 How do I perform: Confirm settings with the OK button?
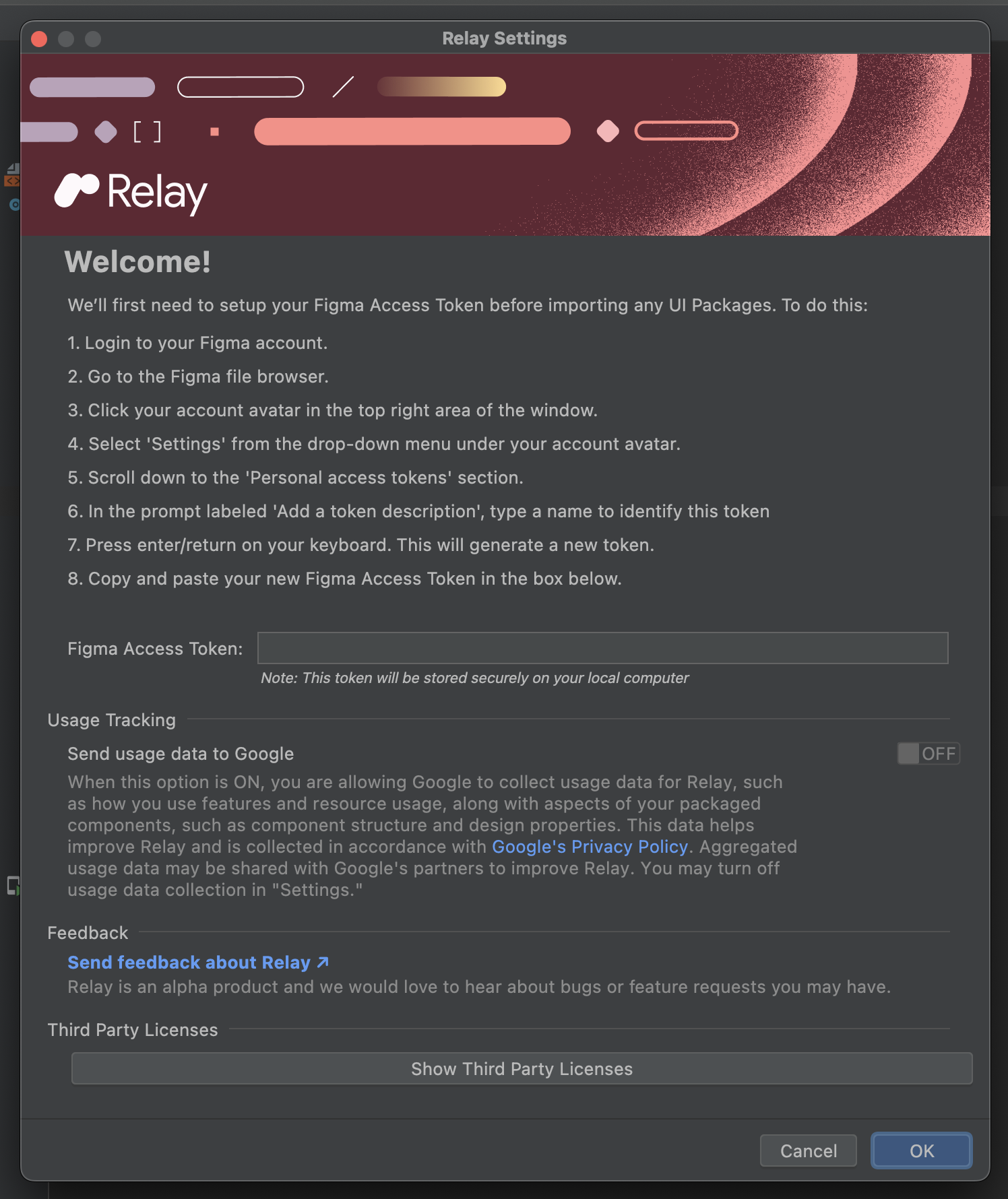pos(921,1151)
